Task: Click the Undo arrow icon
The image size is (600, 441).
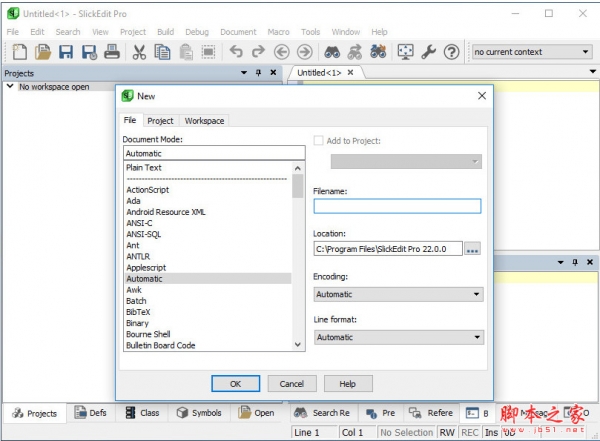Action: pos(236,52)
